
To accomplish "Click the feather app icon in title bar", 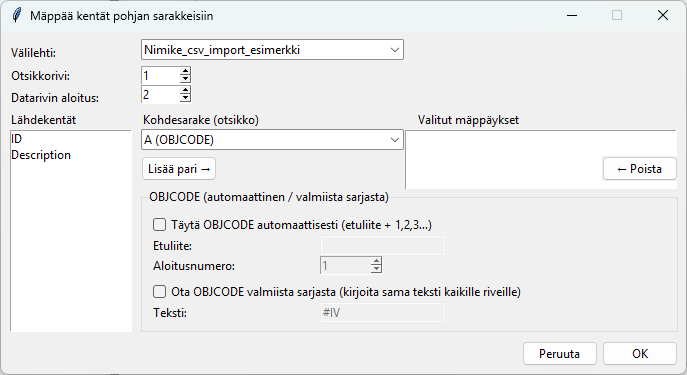I will pos(17,15).
